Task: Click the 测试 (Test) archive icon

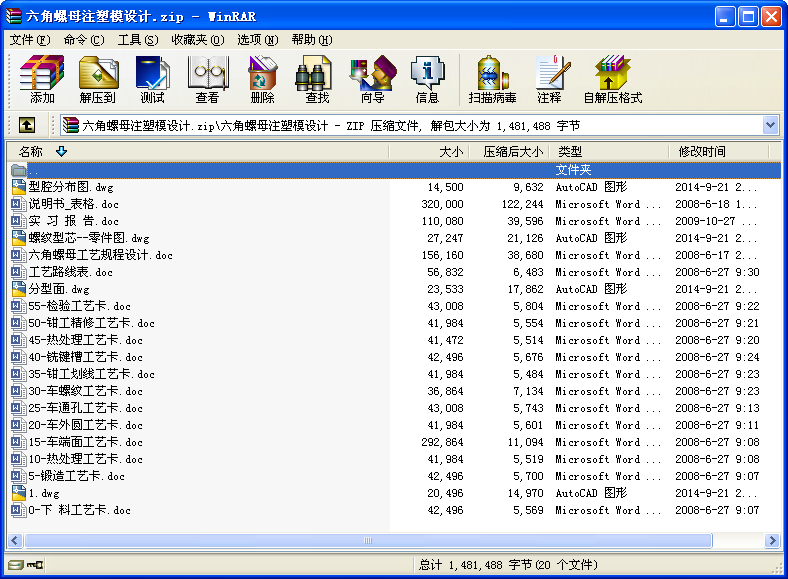Action: click(152, 79)
